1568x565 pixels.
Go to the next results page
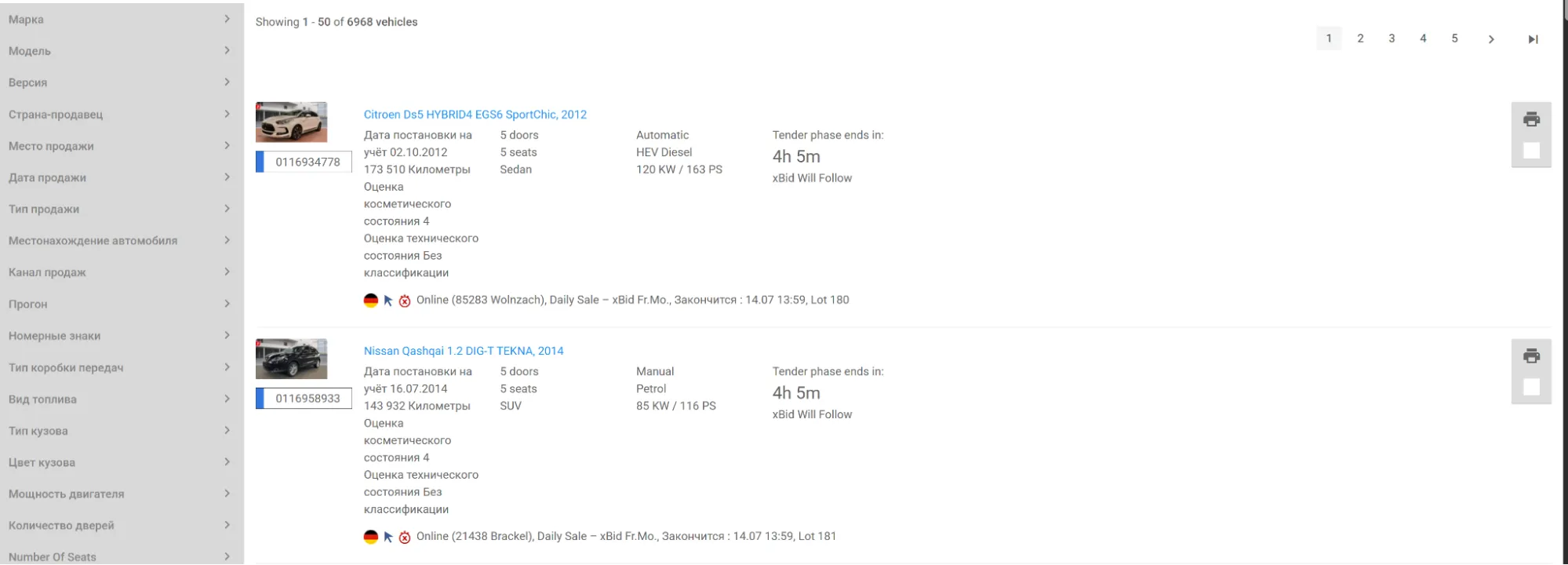(1491, 39)
